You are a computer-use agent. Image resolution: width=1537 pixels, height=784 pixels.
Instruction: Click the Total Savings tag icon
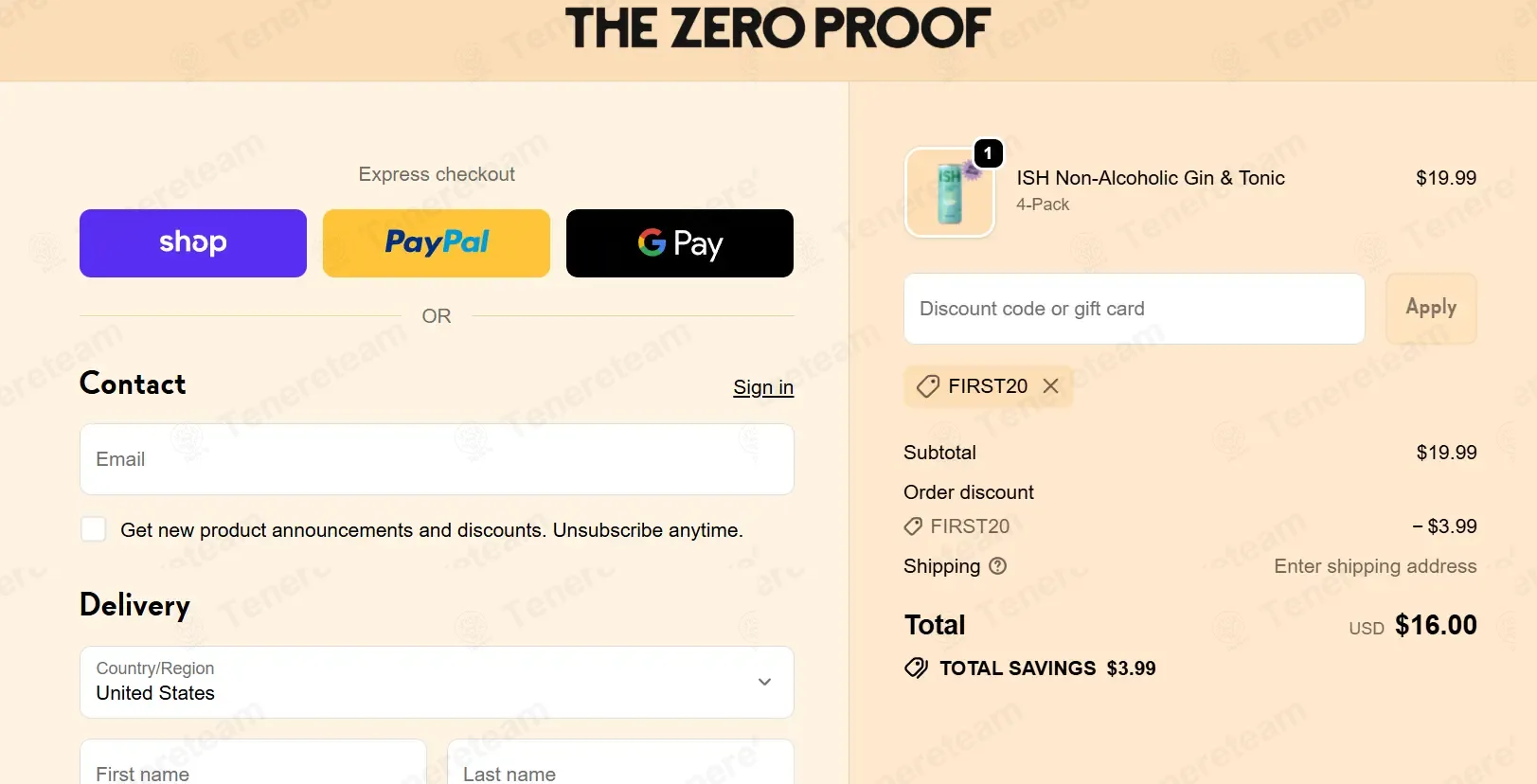[x=916, y=668]
